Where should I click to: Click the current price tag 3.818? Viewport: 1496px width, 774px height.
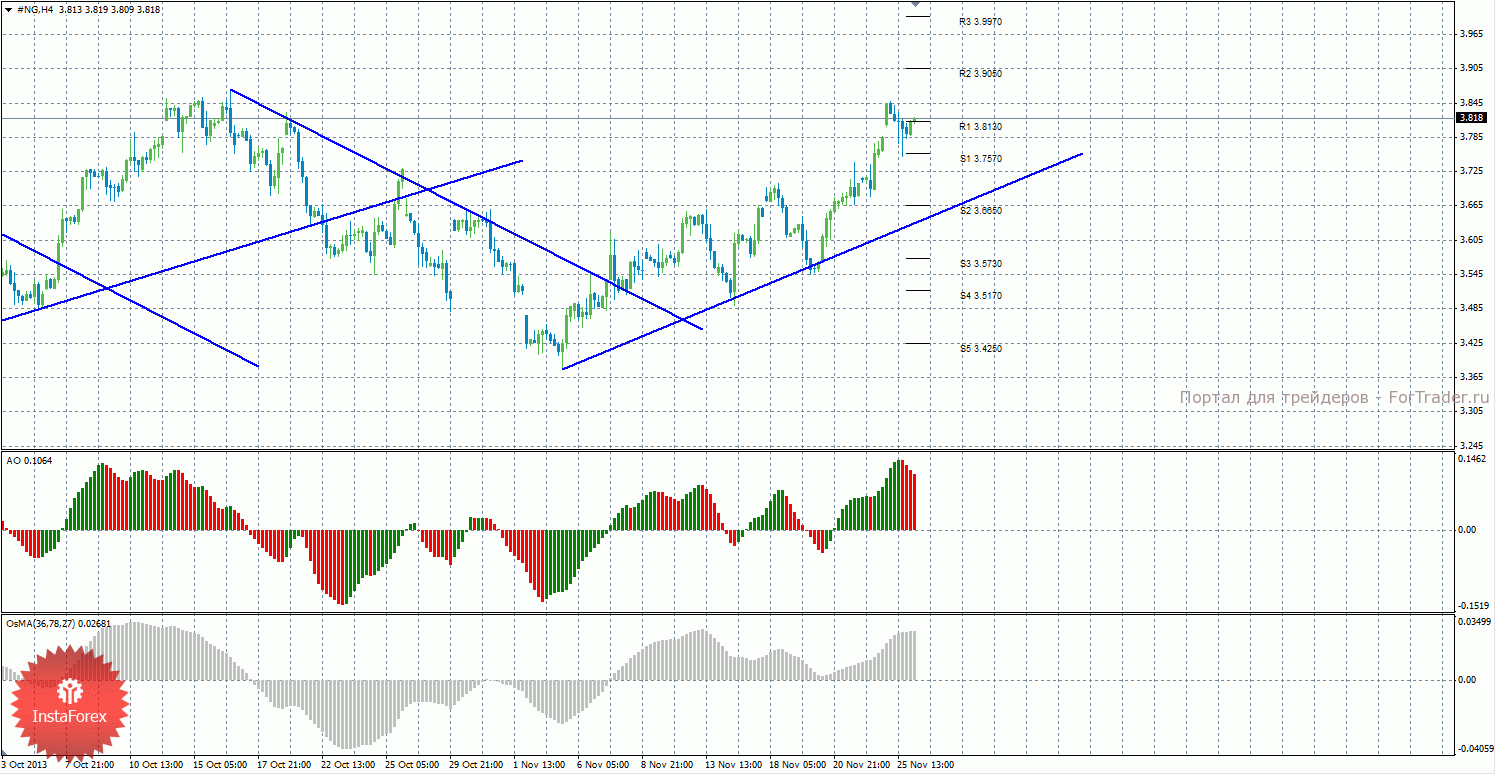point(1471,118)
